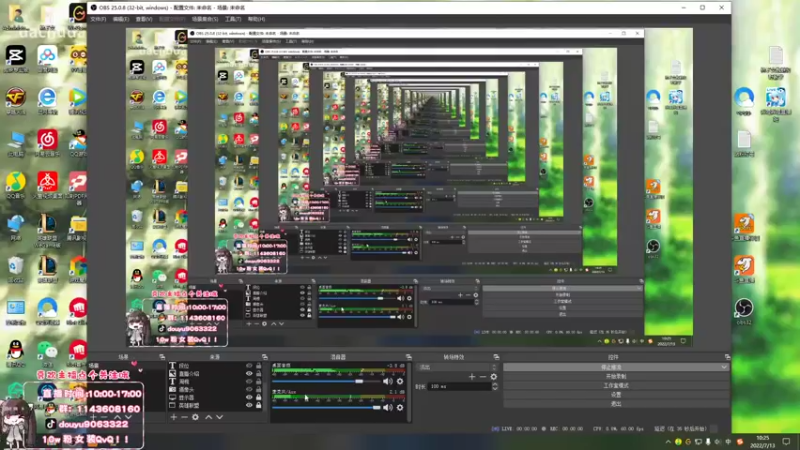Mute the microphone/Aux speaker icon
800x450 pixels.
point(388,407)
